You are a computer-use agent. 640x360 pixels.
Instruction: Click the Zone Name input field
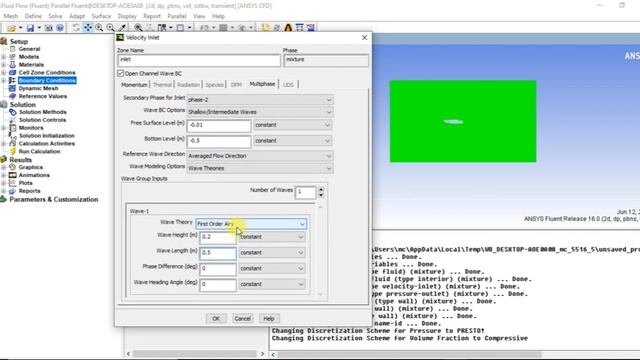tap(199, 60)
